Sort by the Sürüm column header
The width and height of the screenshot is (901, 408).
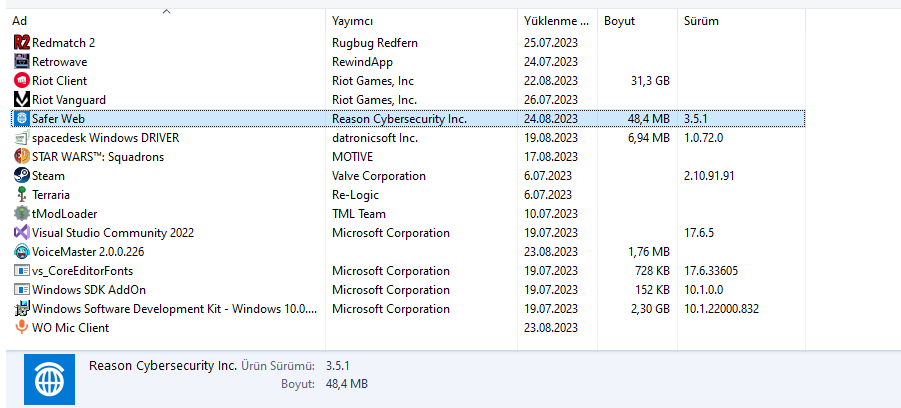coord(701,21)
